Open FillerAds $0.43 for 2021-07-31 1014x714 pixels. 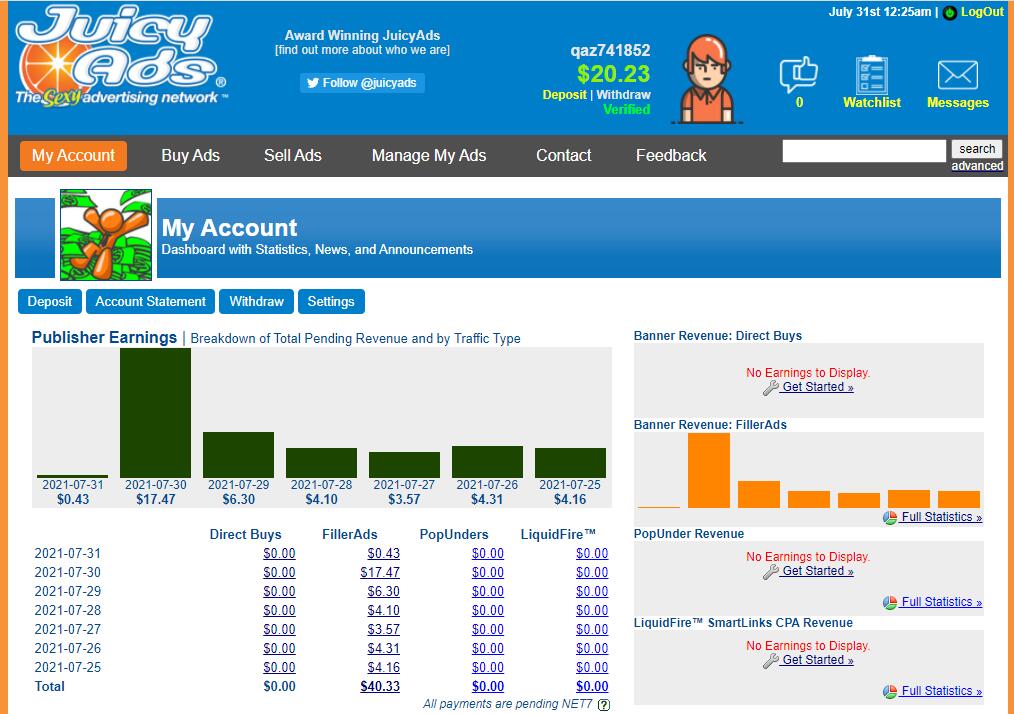pyautogui.click(x=383, y=554)
